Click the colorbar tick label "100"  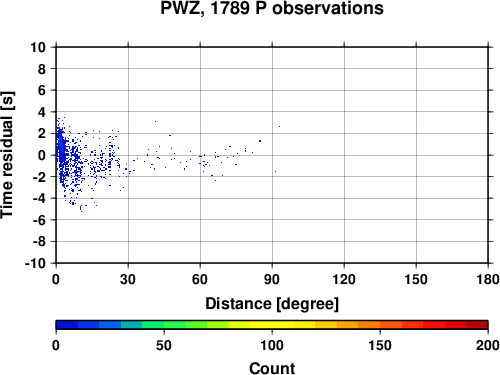coord(272,345)
